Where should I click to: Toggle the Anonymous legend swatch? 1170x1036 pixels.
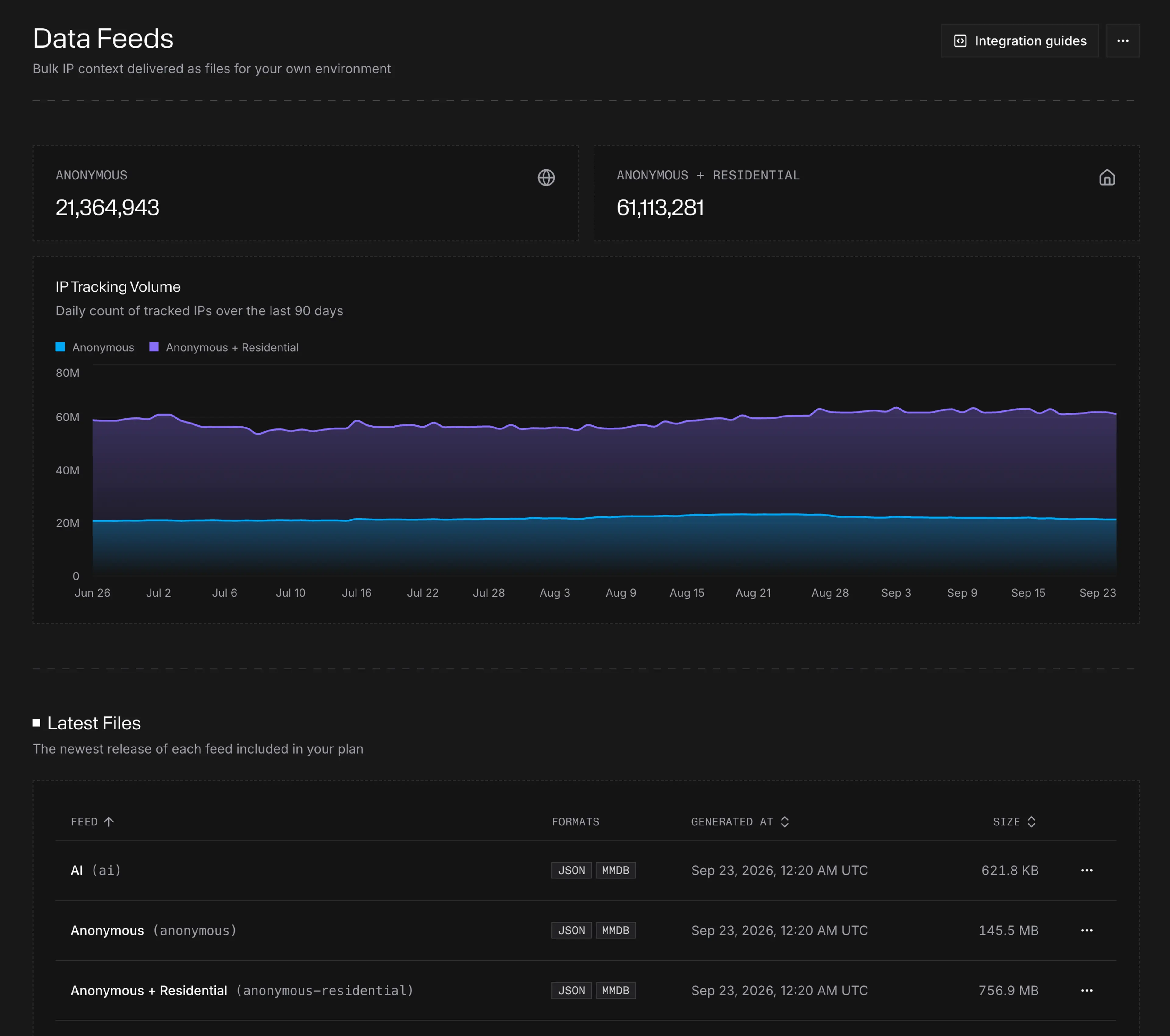pos(60,347)
